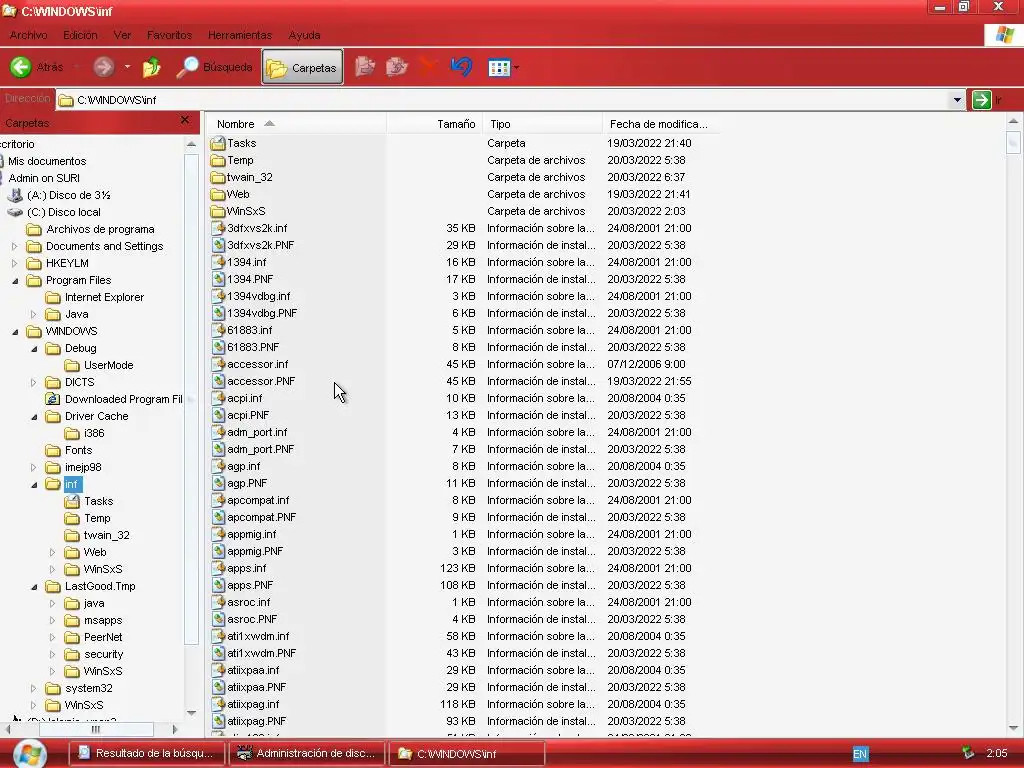Select Downloaded Program Files folder icon

[x=53, y=399]
